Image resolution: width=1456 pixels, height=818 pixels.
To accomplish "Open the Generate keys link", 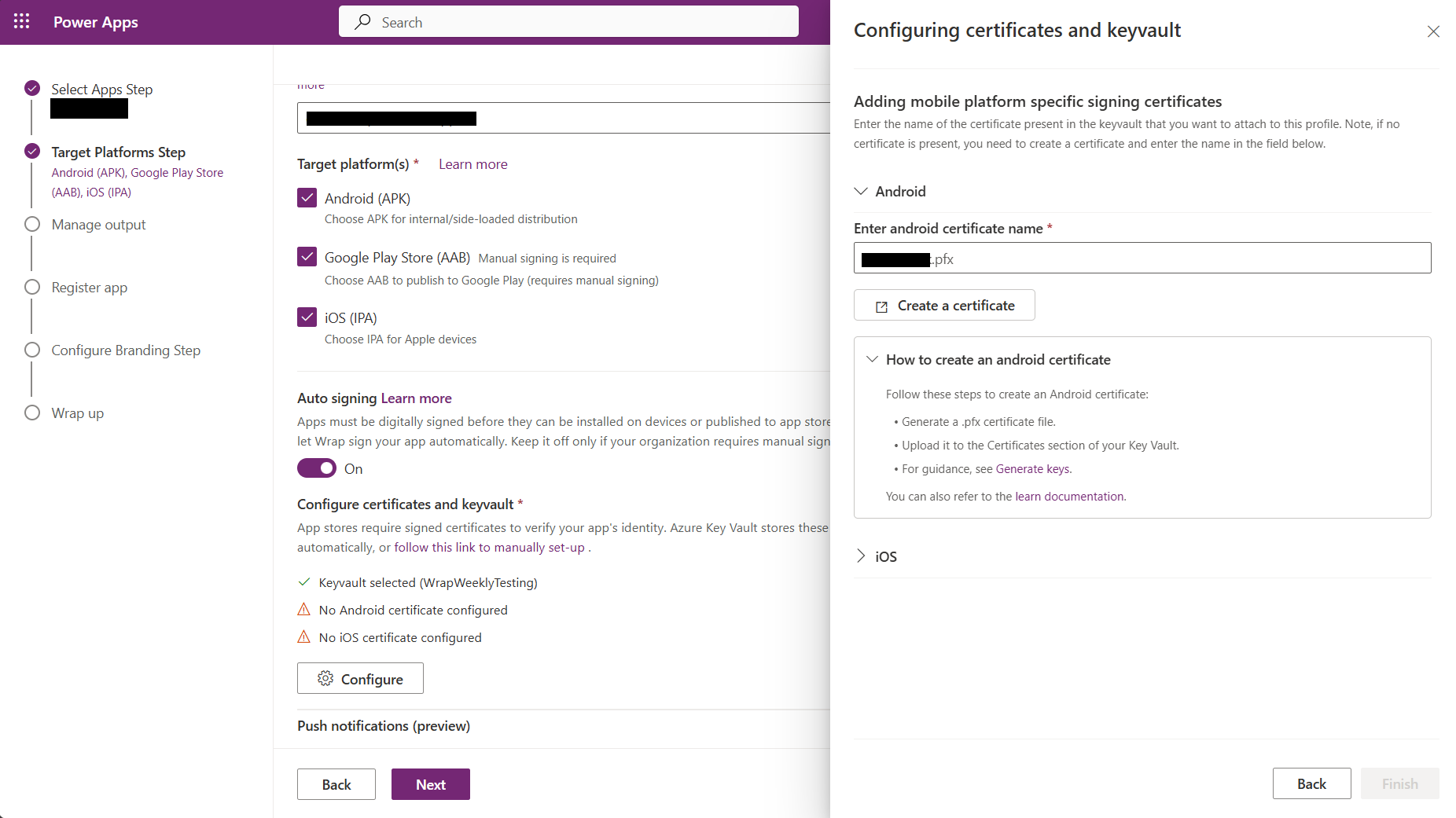I will (1032, 469).
